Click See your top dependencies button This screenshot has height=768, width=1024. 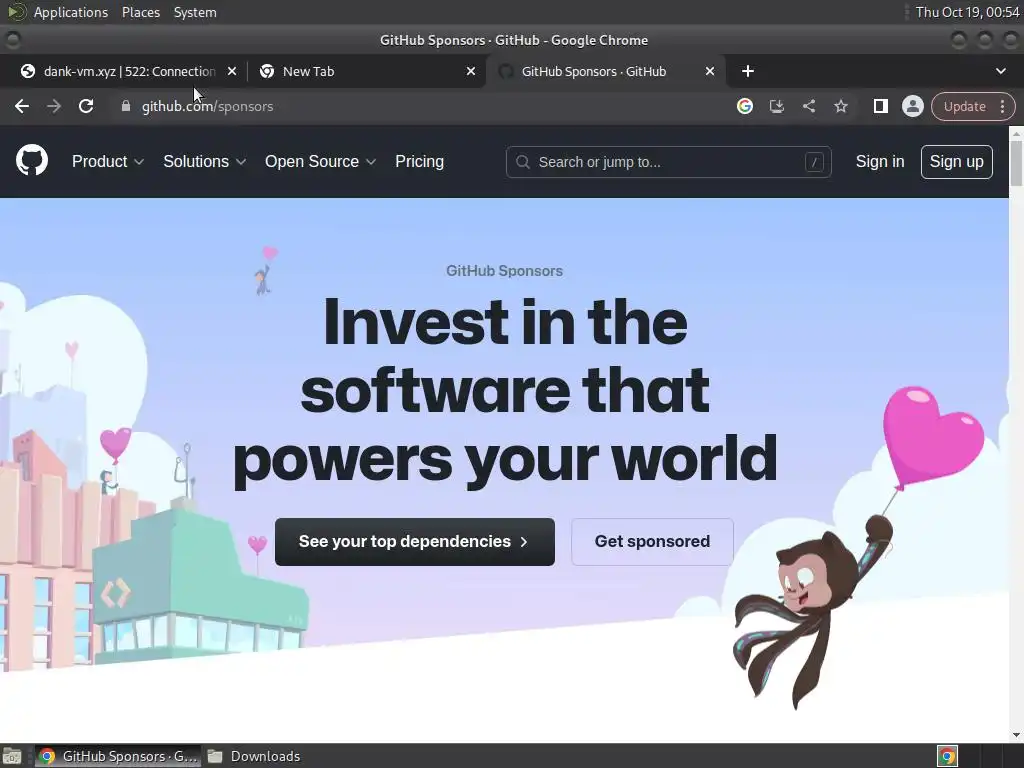click(x=415, y=541)
